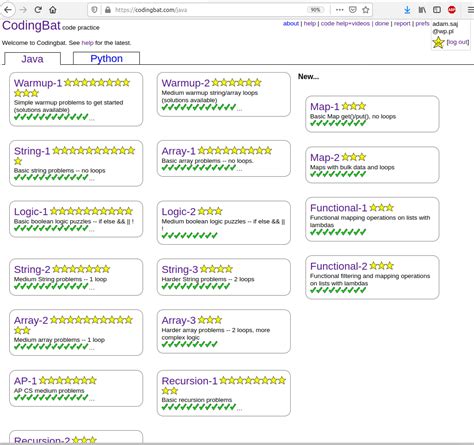Open the code help+videos link
474x445 pixels.
click(345, 23)
